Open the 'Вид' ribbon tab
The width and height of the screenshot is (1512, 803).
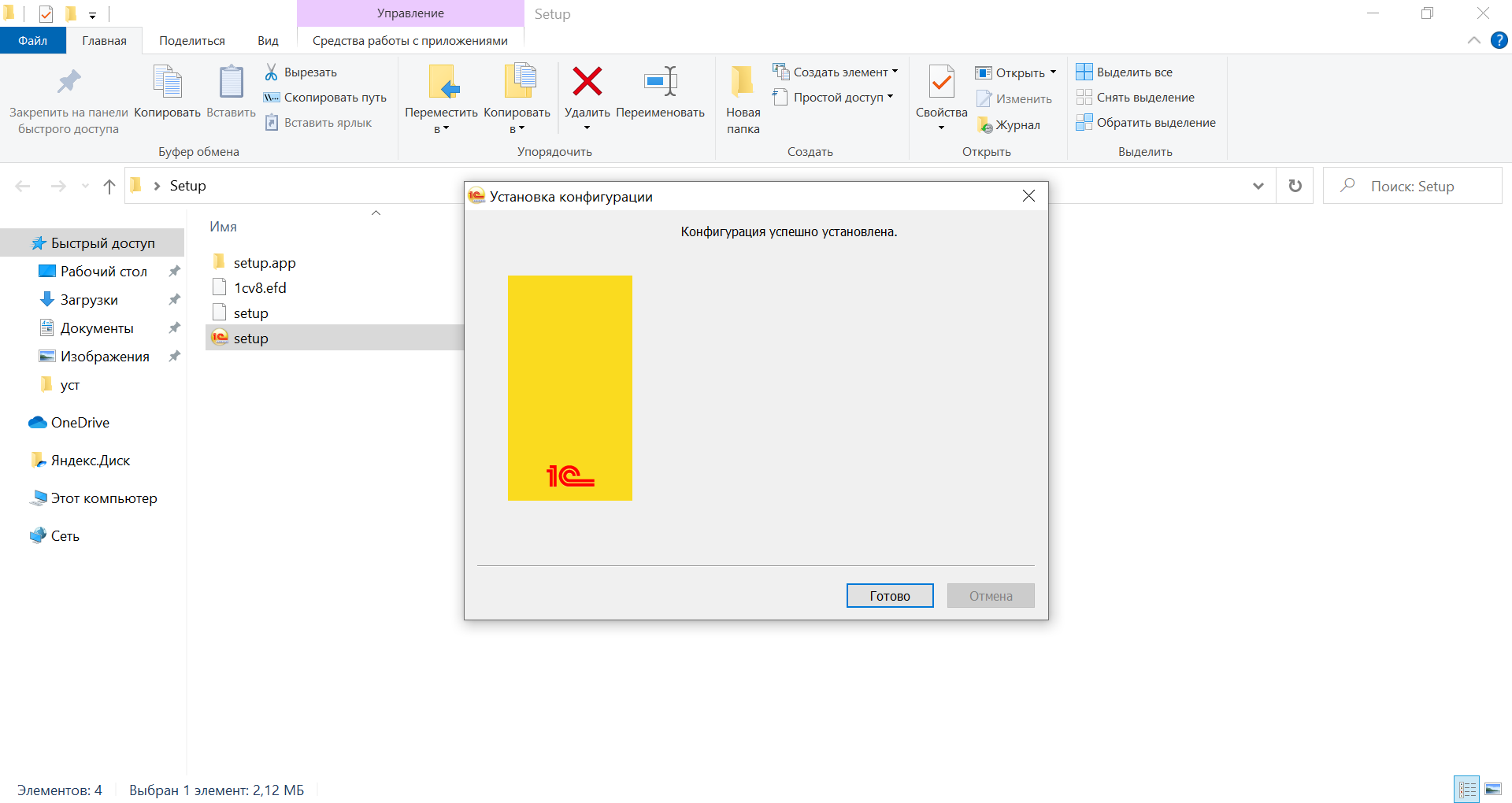[268, 41]
